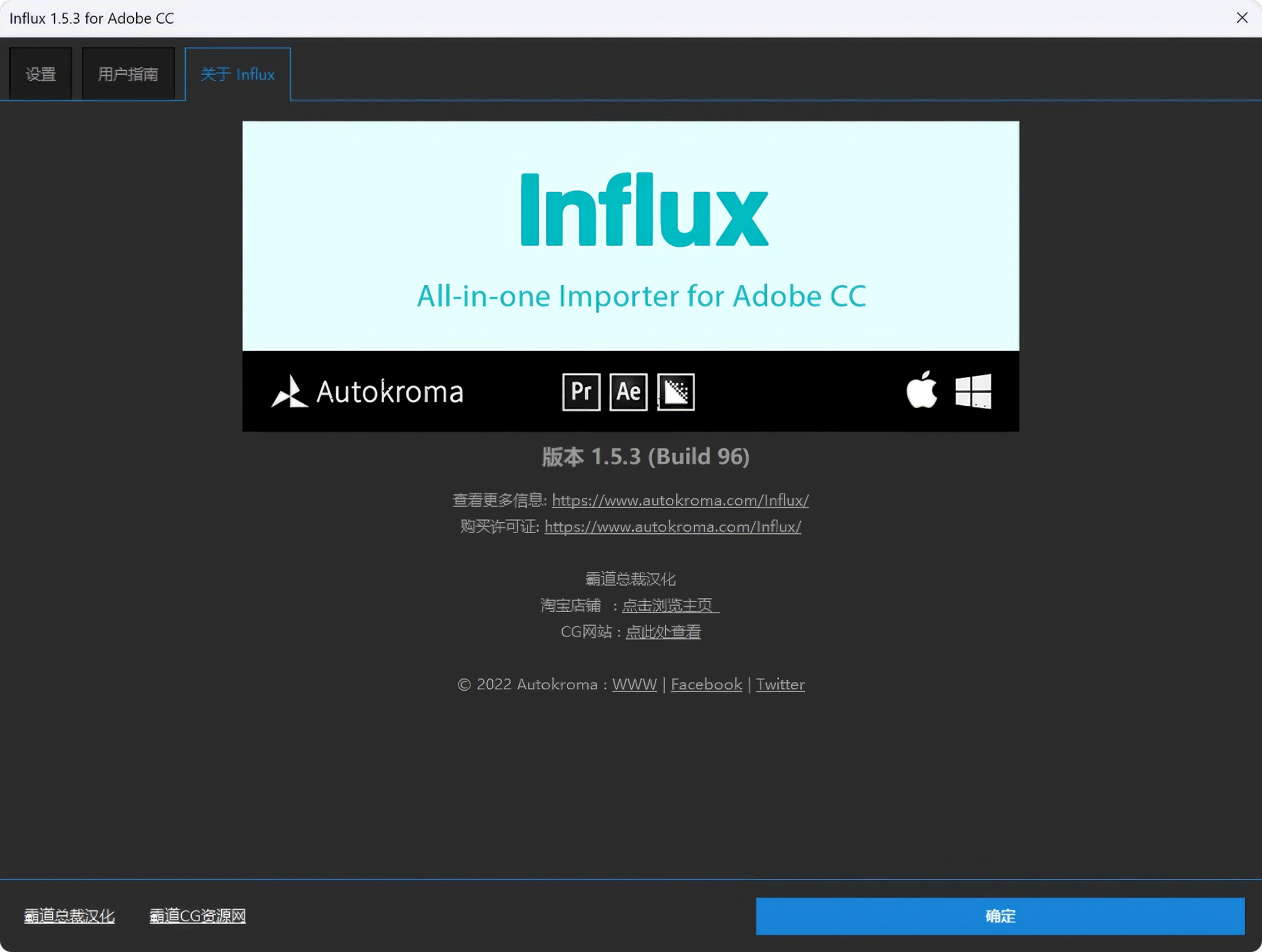Image resolution: width=1262 pixels, height=952 pixels.
Task: Confirm with the 确定 button
Action: tap(1000, 916)
